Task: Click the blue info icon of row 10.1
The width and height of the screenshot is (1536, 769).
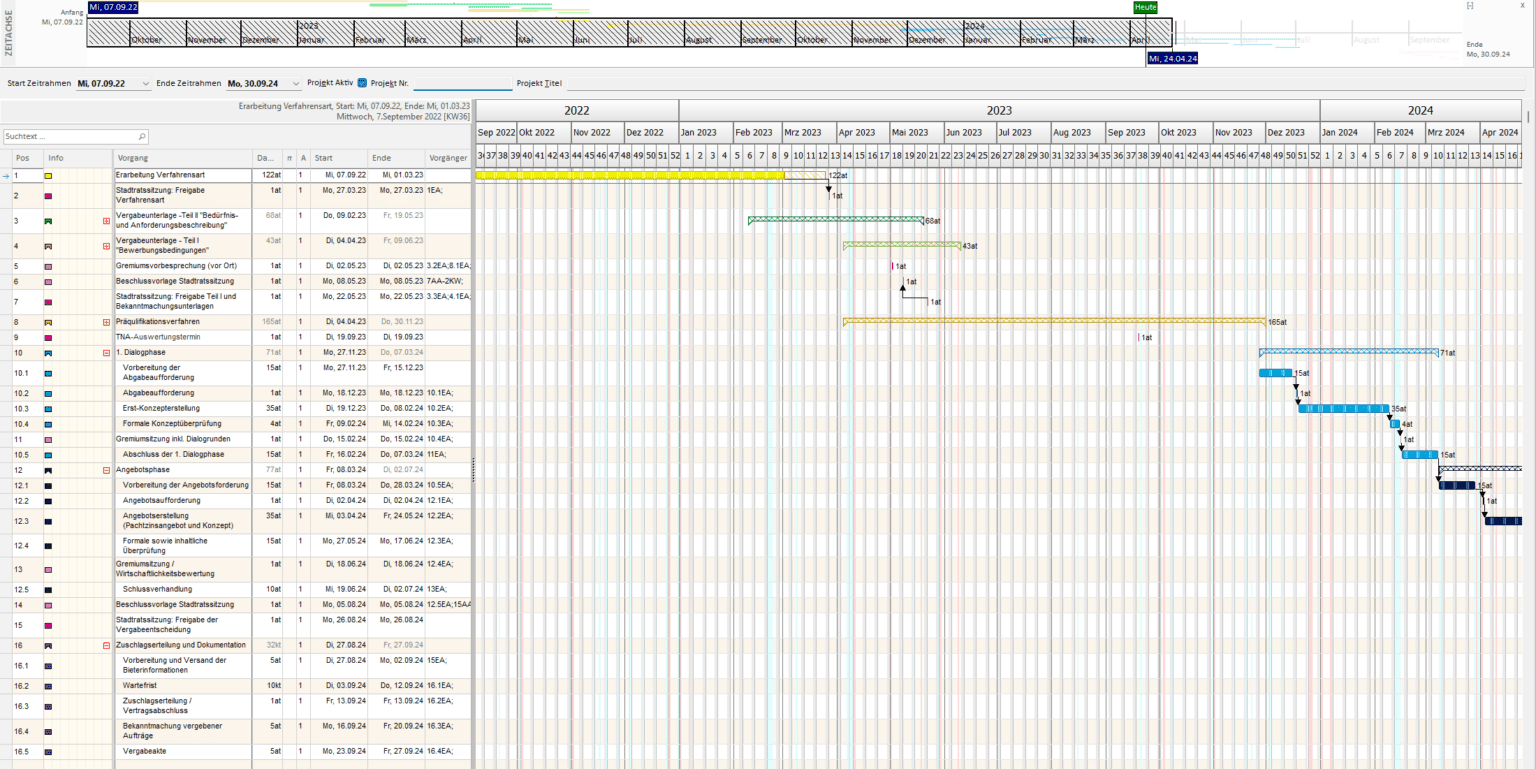Action: click(x=49, y=373)
